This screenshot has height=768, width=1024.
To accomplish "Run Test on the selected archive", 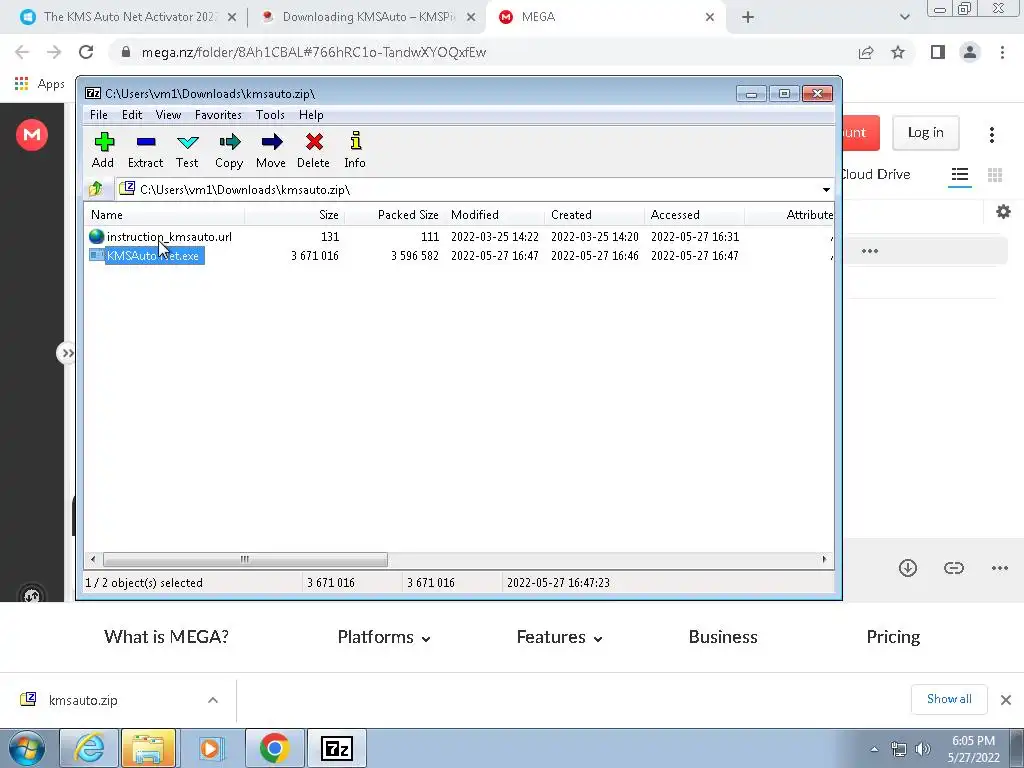I will (187, 150).
